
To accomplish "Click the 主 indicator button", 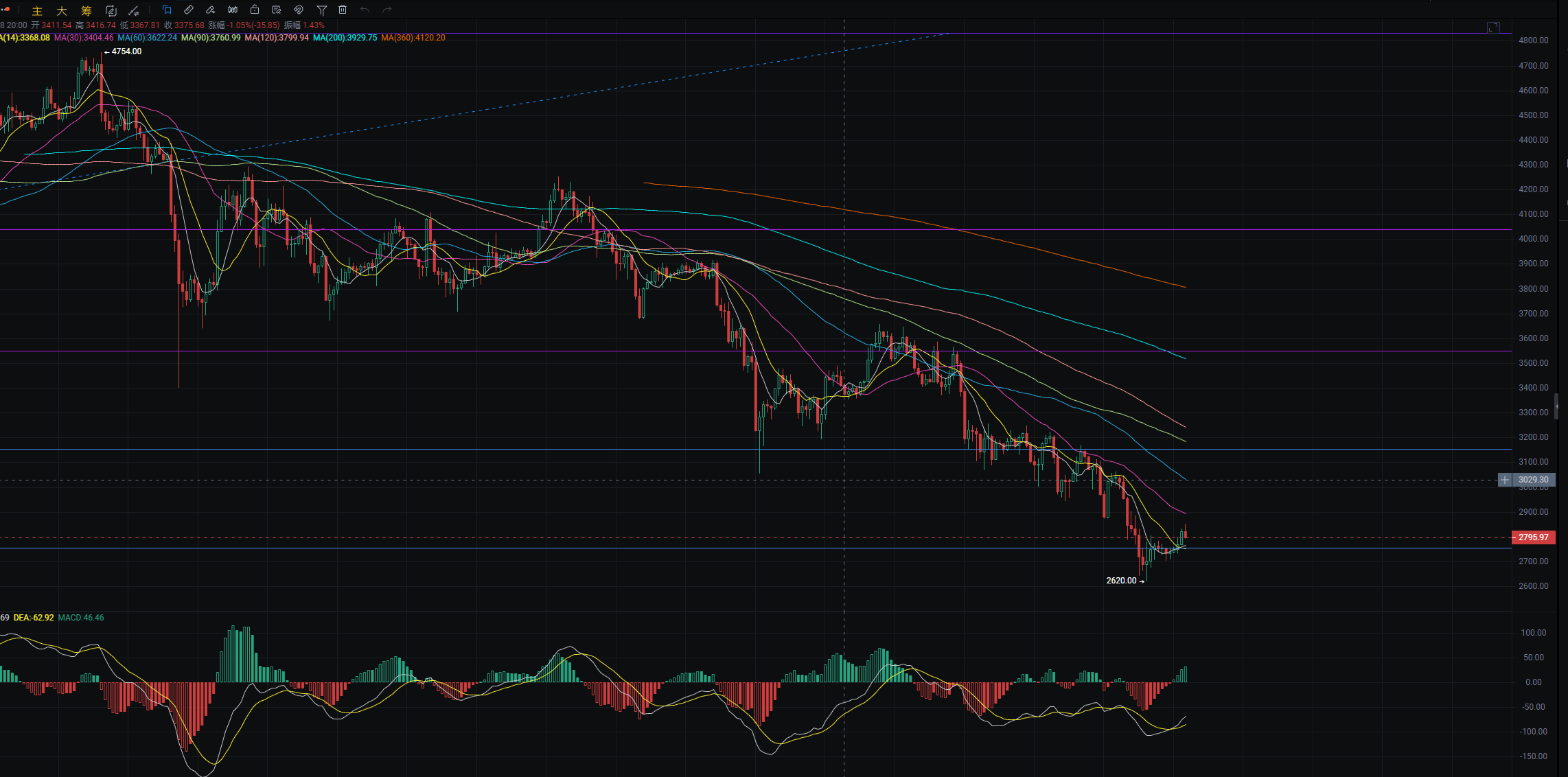I will 37,10.
